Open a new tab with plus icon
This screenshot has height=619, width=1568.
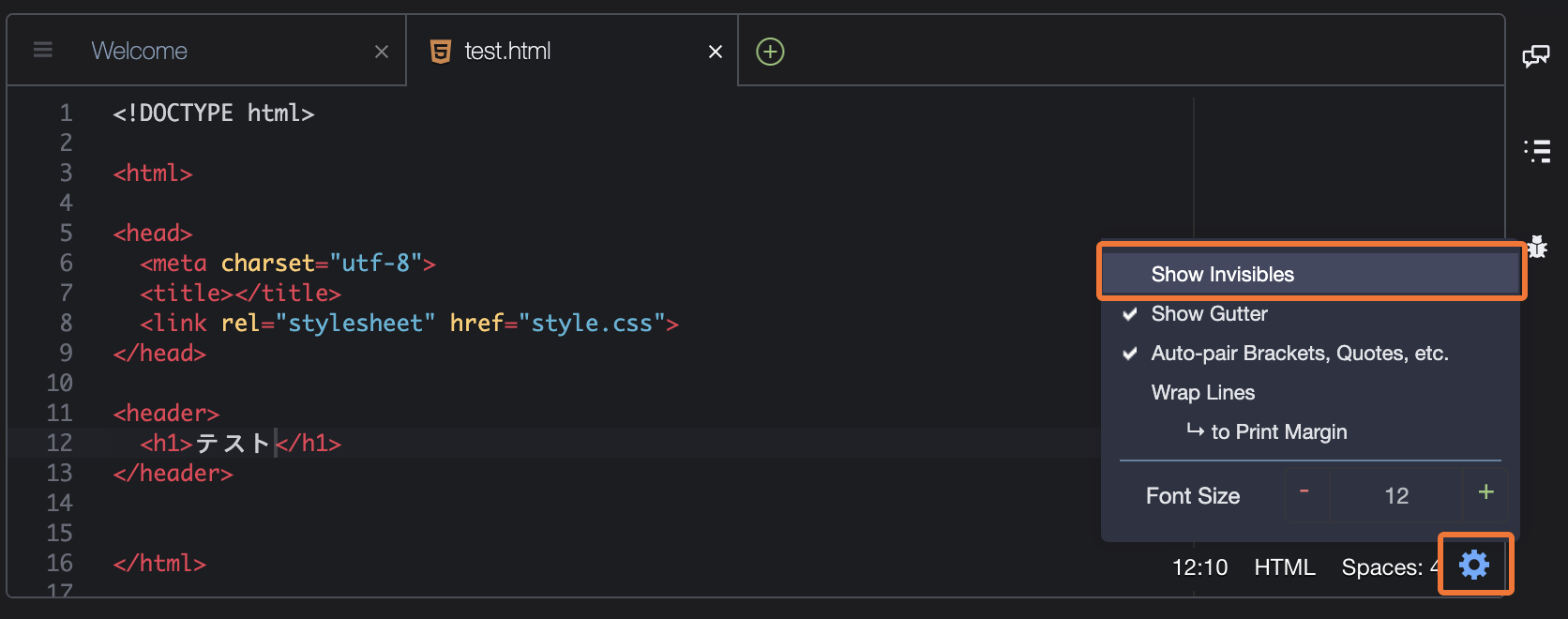coord(770,52)
